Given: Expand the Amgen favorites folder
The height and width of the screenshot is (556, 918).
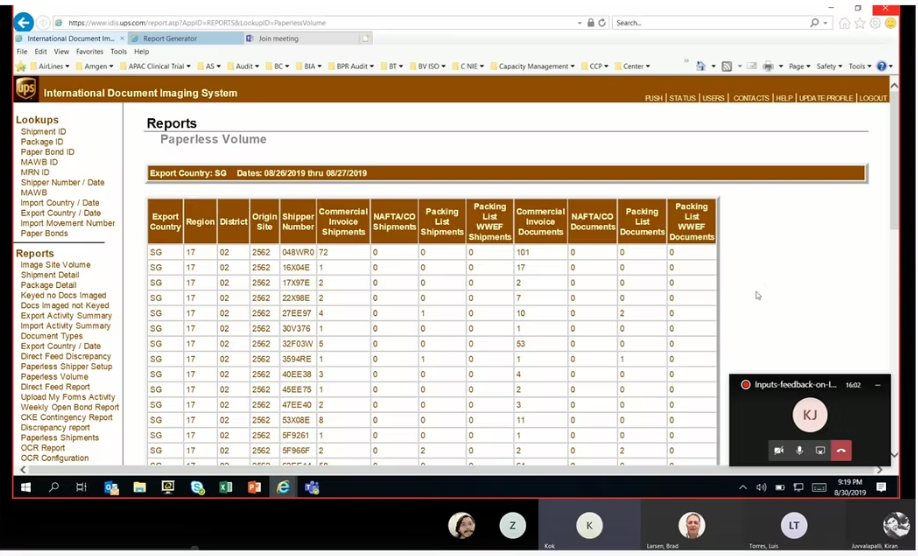Looking at the screenshot, I should pos(94,66).
